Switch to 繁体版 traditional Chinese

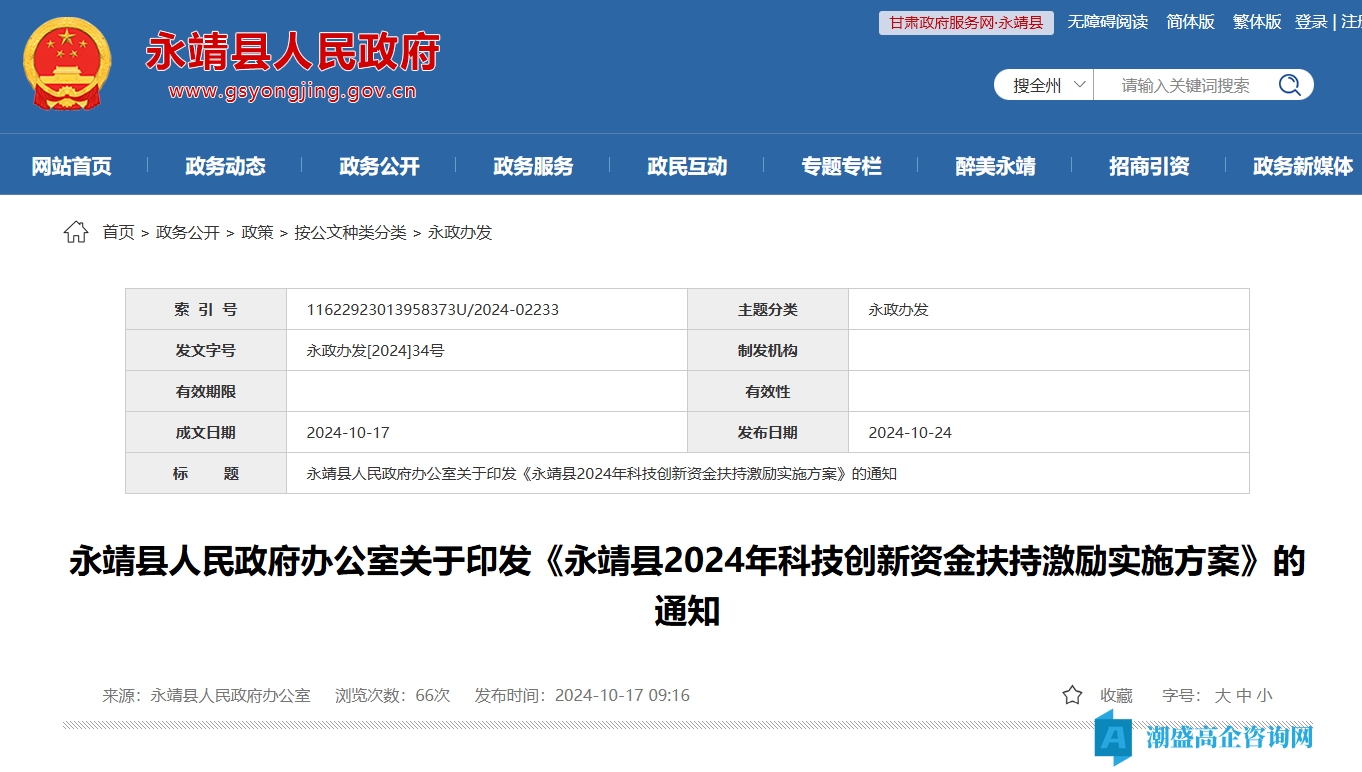click(x=1257, y=22)
